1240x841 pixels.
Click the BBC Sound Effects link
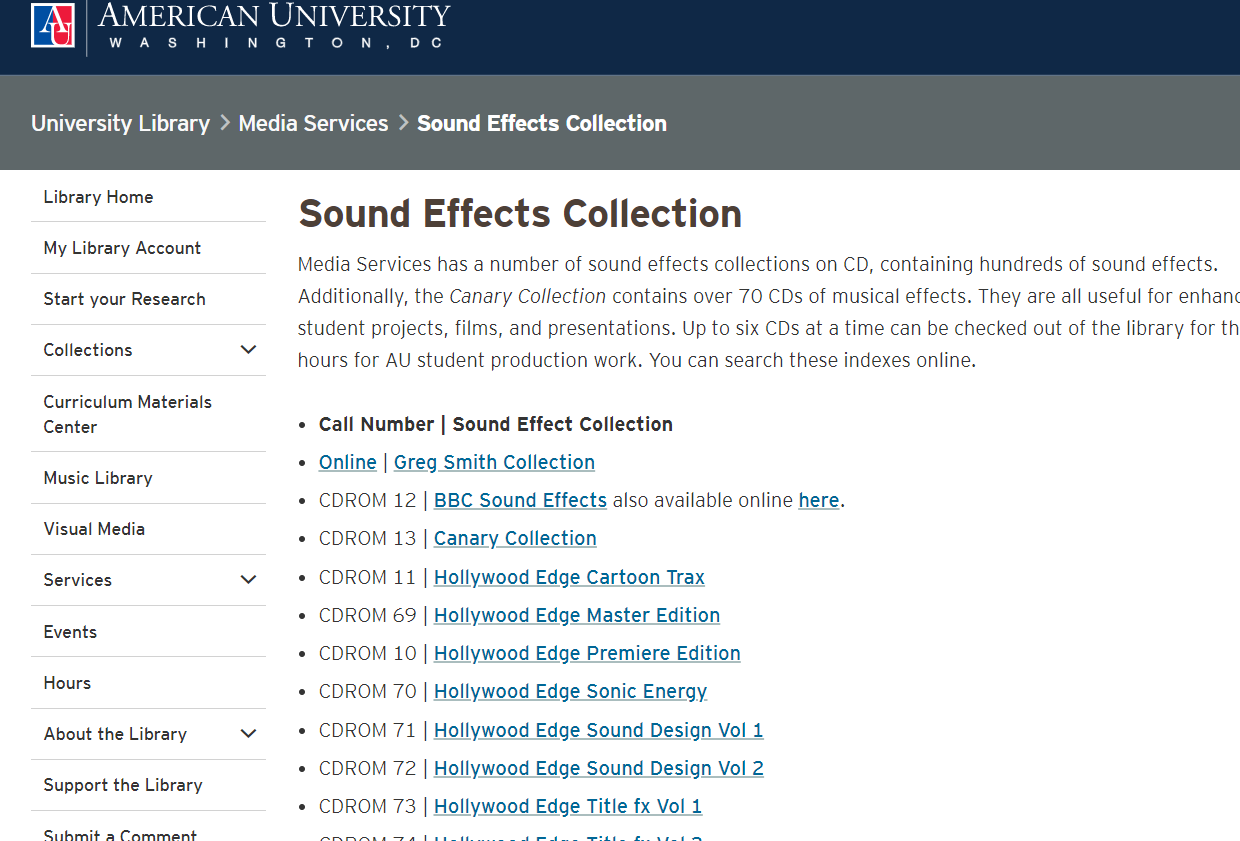pyautogui.click(x=520, y=500)
